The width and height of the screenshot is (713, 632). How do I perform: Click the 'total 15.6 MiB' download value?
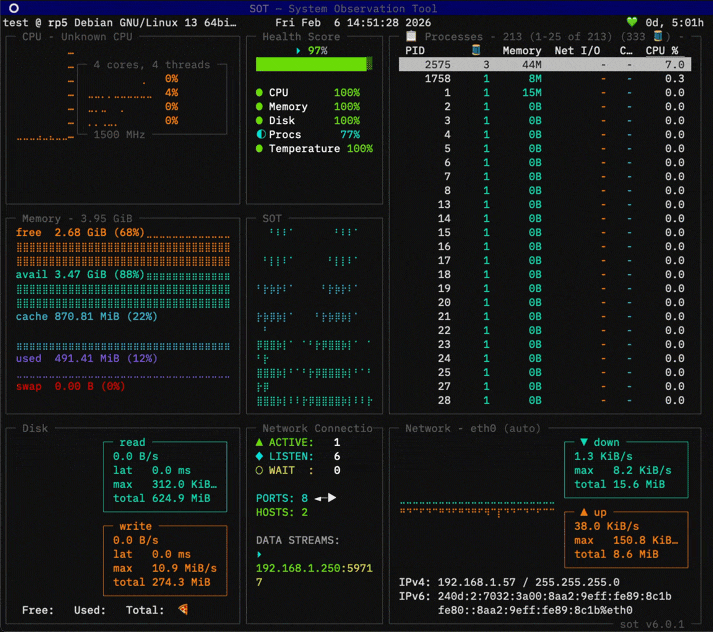620,484
